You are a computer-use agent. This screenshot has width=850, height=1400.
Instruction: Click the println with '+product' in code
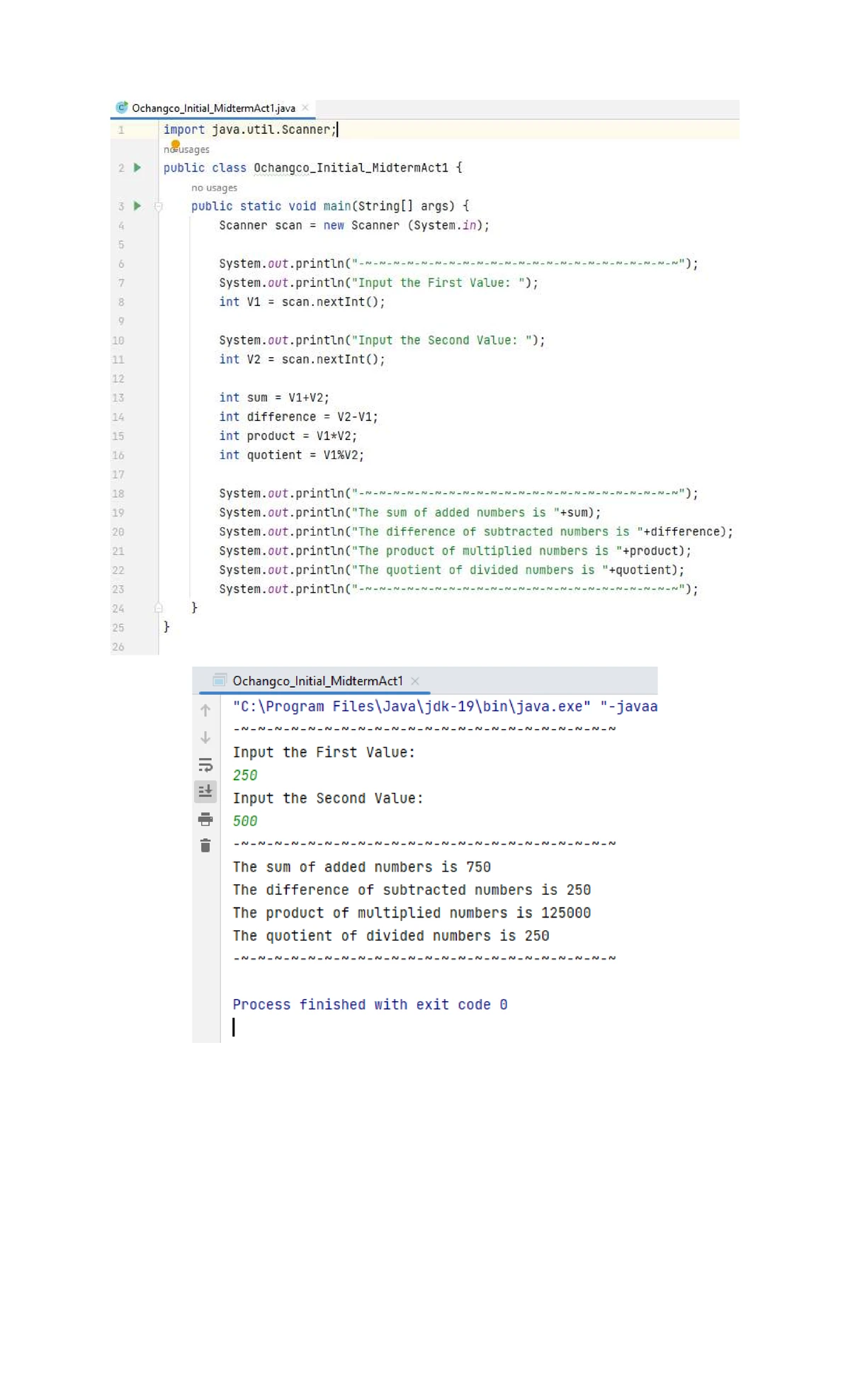tap(455, 551)
